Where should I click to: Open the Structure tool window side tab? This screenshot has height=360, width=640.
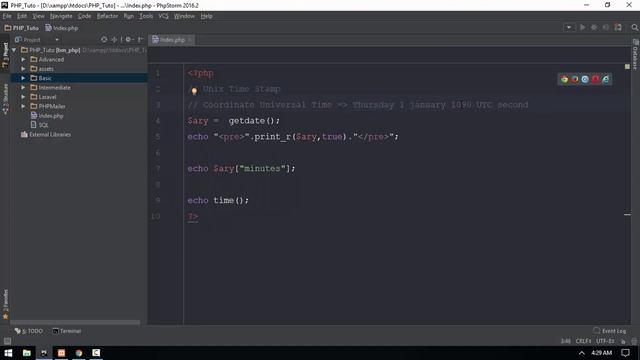coord(5,99)
